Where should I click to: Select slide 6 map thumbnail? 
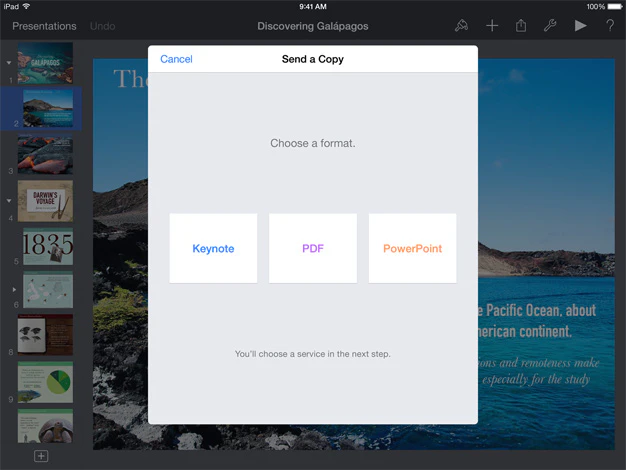click(x=48, y=290)
